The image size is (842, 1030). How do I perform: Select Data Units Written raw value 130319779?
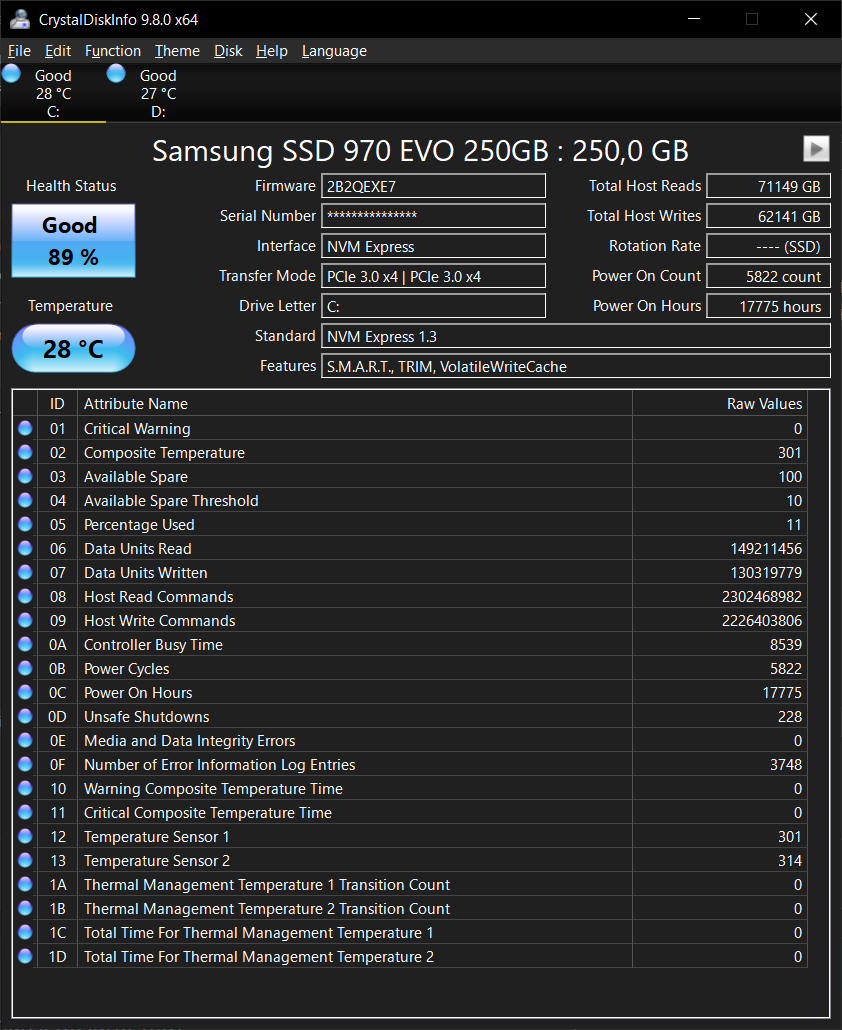(766, 572)
